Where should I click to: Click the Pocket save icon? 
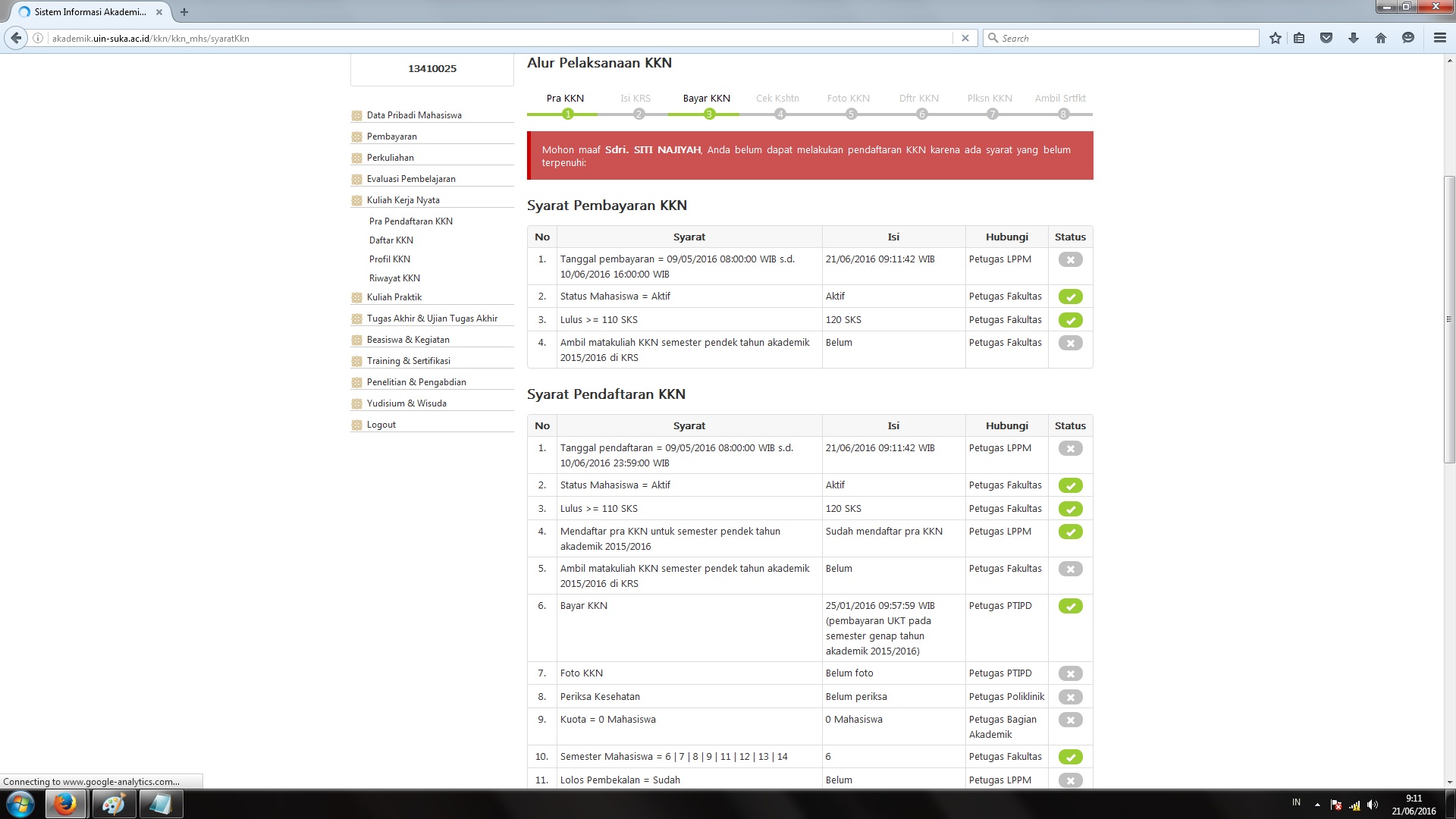coord(1326,38)
